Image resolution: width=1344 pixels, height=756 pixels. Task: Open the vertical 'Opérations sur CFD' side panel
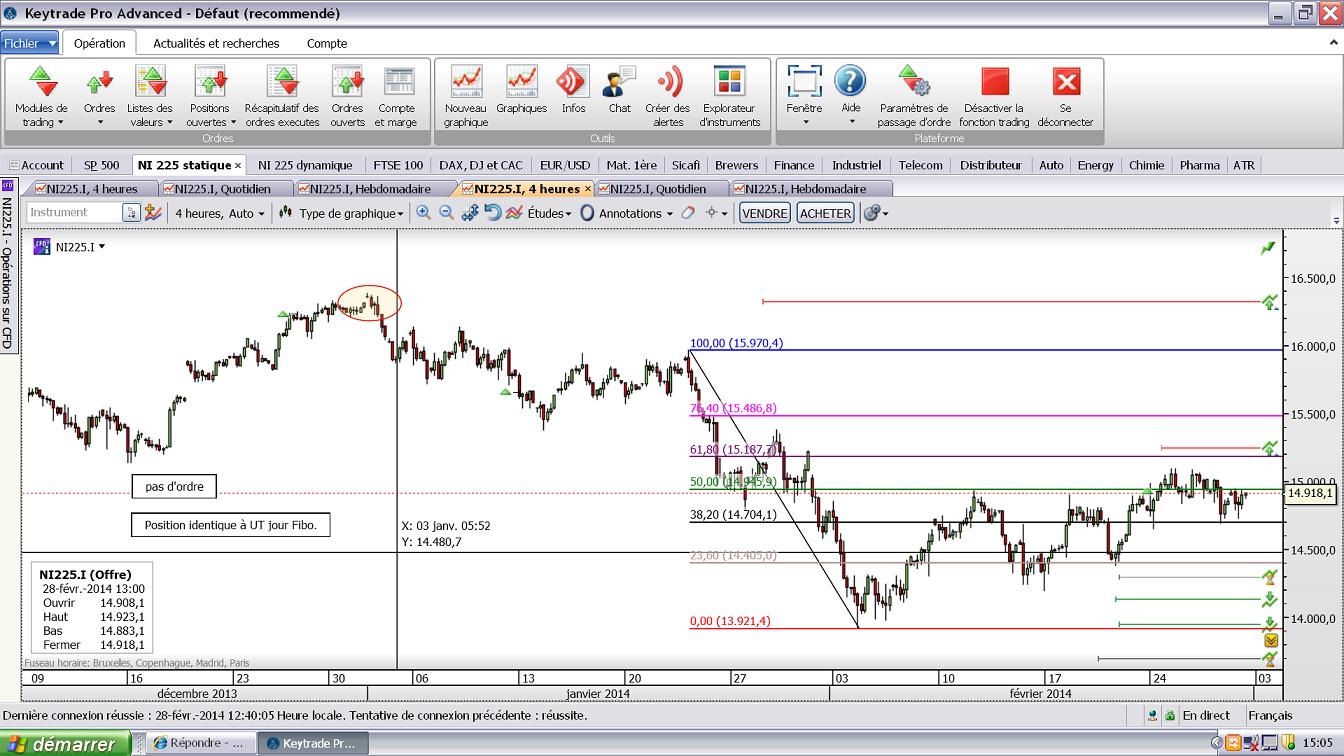coord(8,265)
